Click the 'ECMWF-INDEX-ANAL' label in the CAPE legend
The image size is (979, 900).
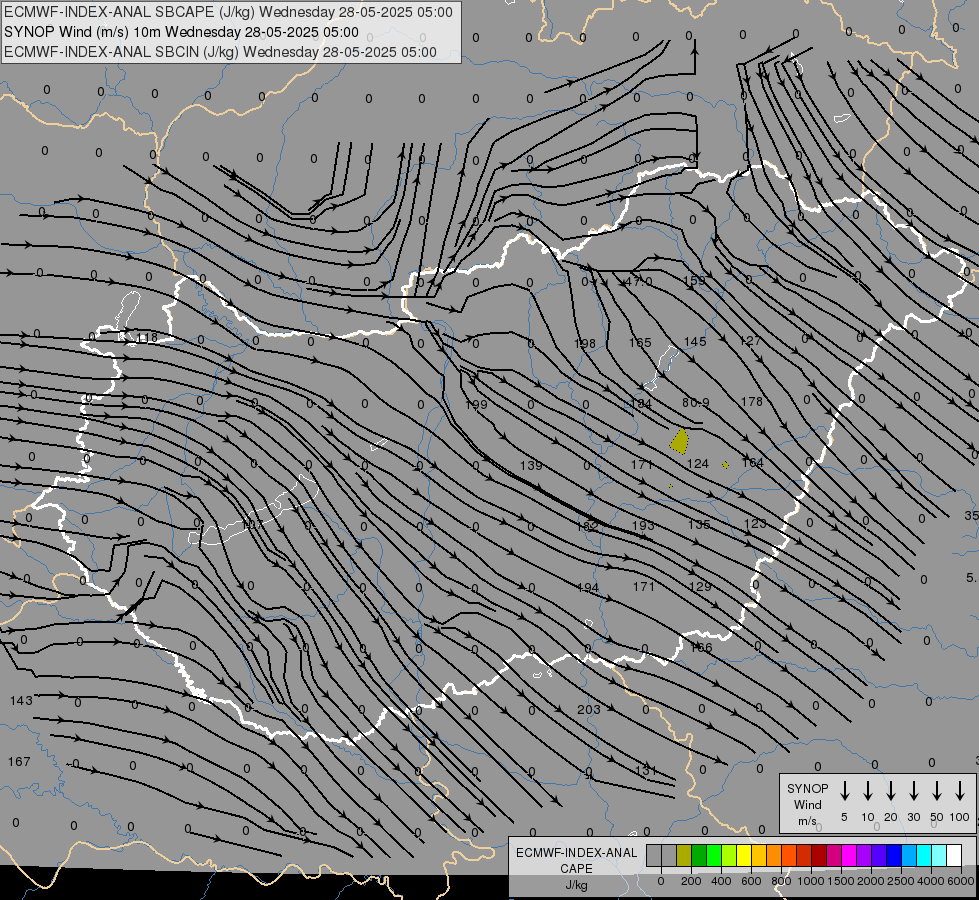pos(576,853)
